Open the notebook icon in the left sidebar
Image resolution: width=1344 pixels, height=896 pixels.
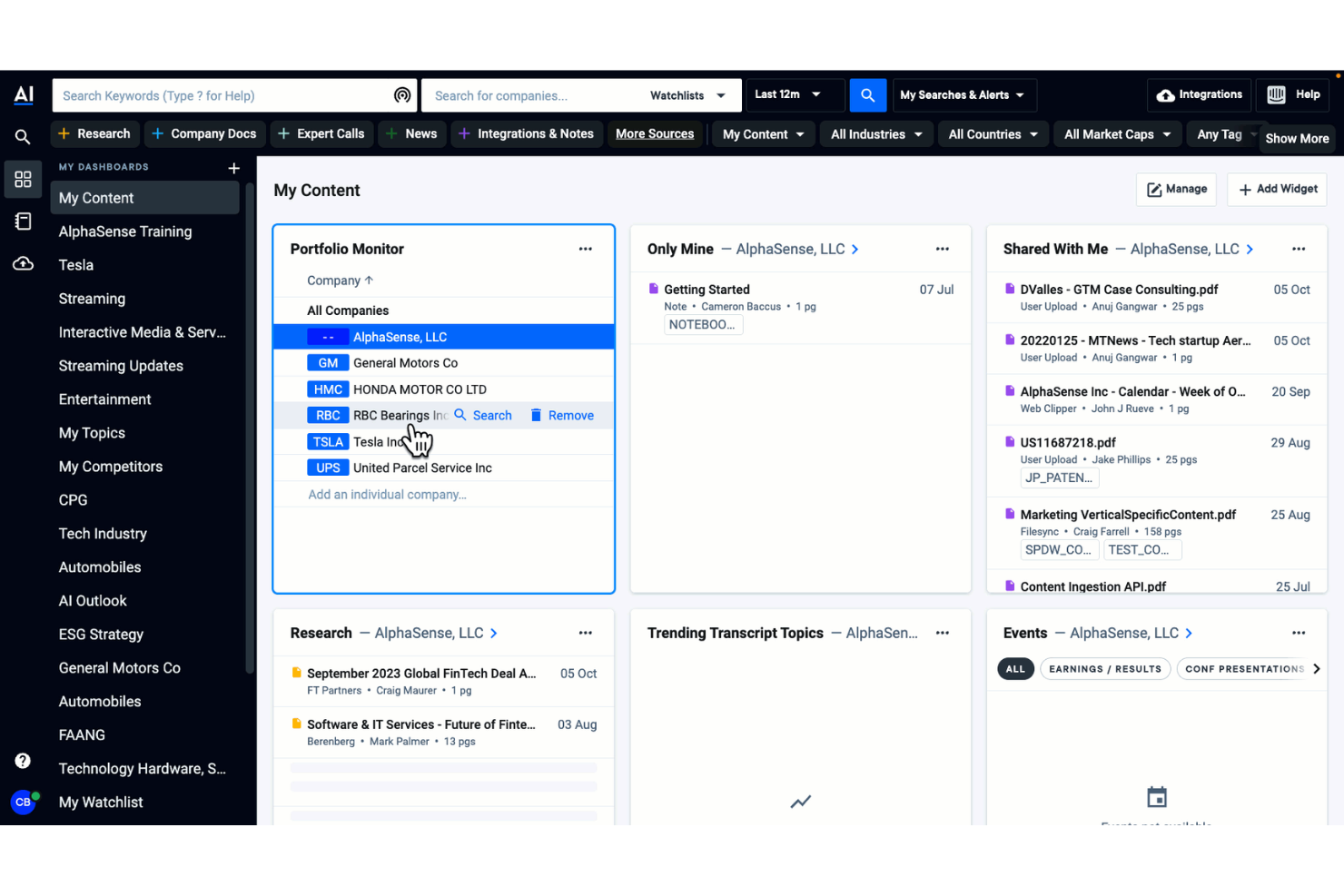23,221
